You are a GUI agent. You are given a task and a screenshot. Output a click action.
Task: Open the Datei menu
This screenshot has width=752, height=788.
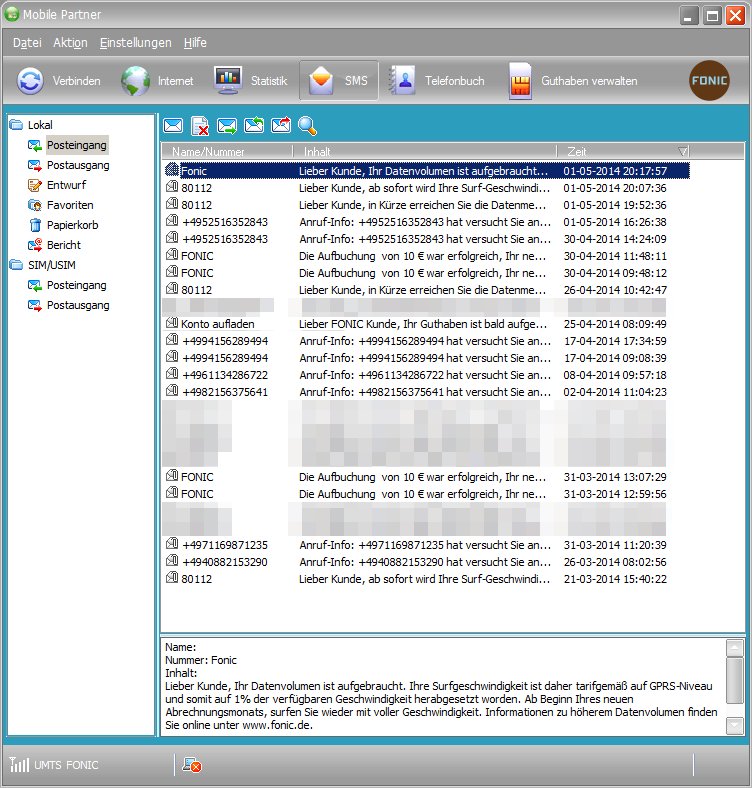27,43
